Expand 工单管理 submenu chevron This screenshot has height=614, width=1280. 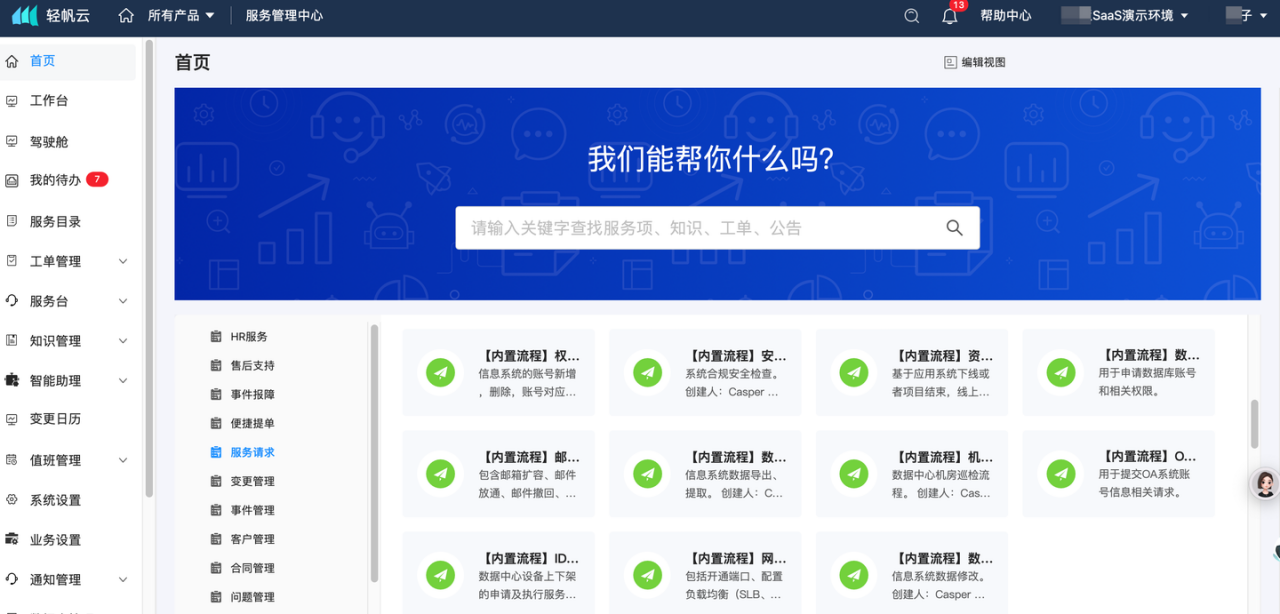[123, 262]
